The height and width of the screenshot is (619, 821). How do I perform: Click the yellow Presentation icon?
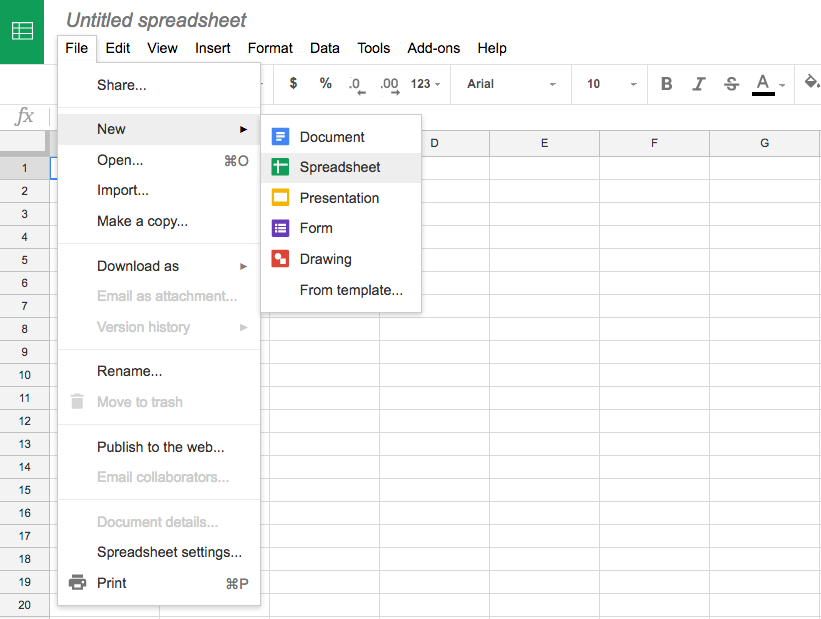tap(280, 198)
